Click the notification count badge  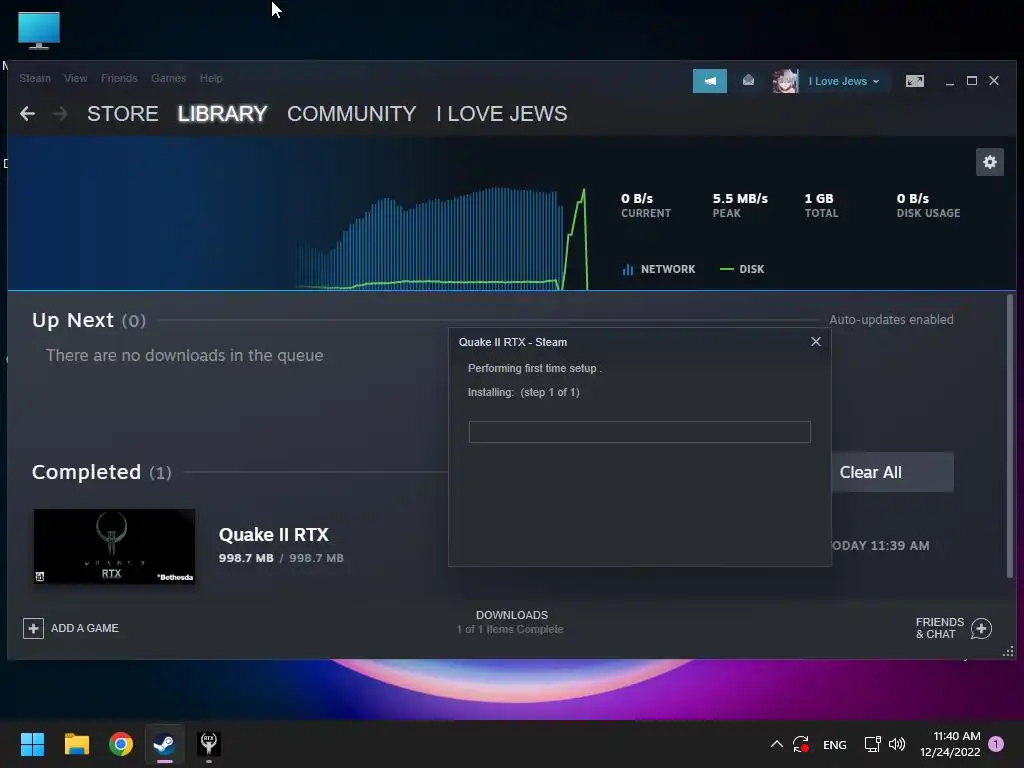click(996, 744)
